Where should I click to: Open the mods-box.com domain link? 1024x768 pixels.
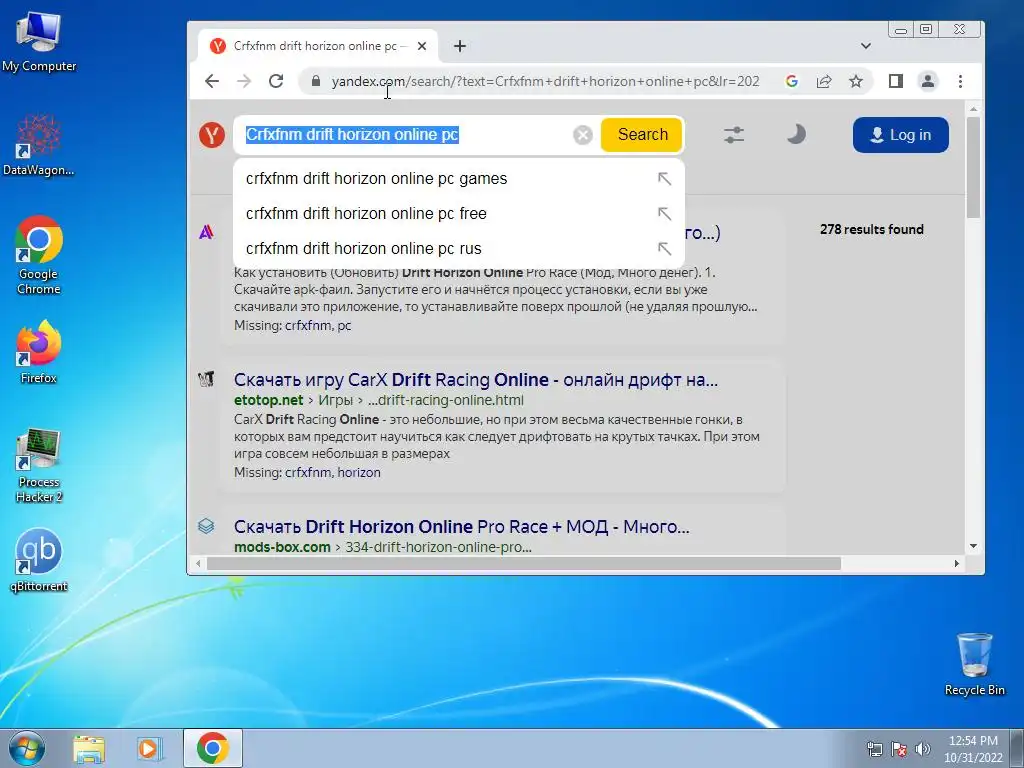pos(282,547)
